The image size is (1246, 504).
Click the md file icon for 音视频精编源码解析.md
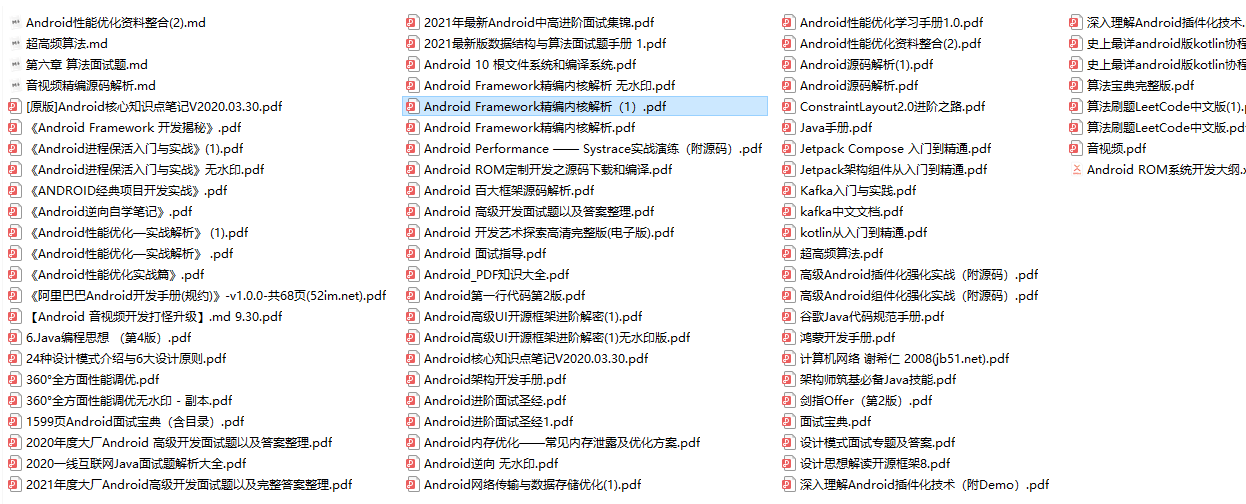pyautogui.click(x=15, y=86)
